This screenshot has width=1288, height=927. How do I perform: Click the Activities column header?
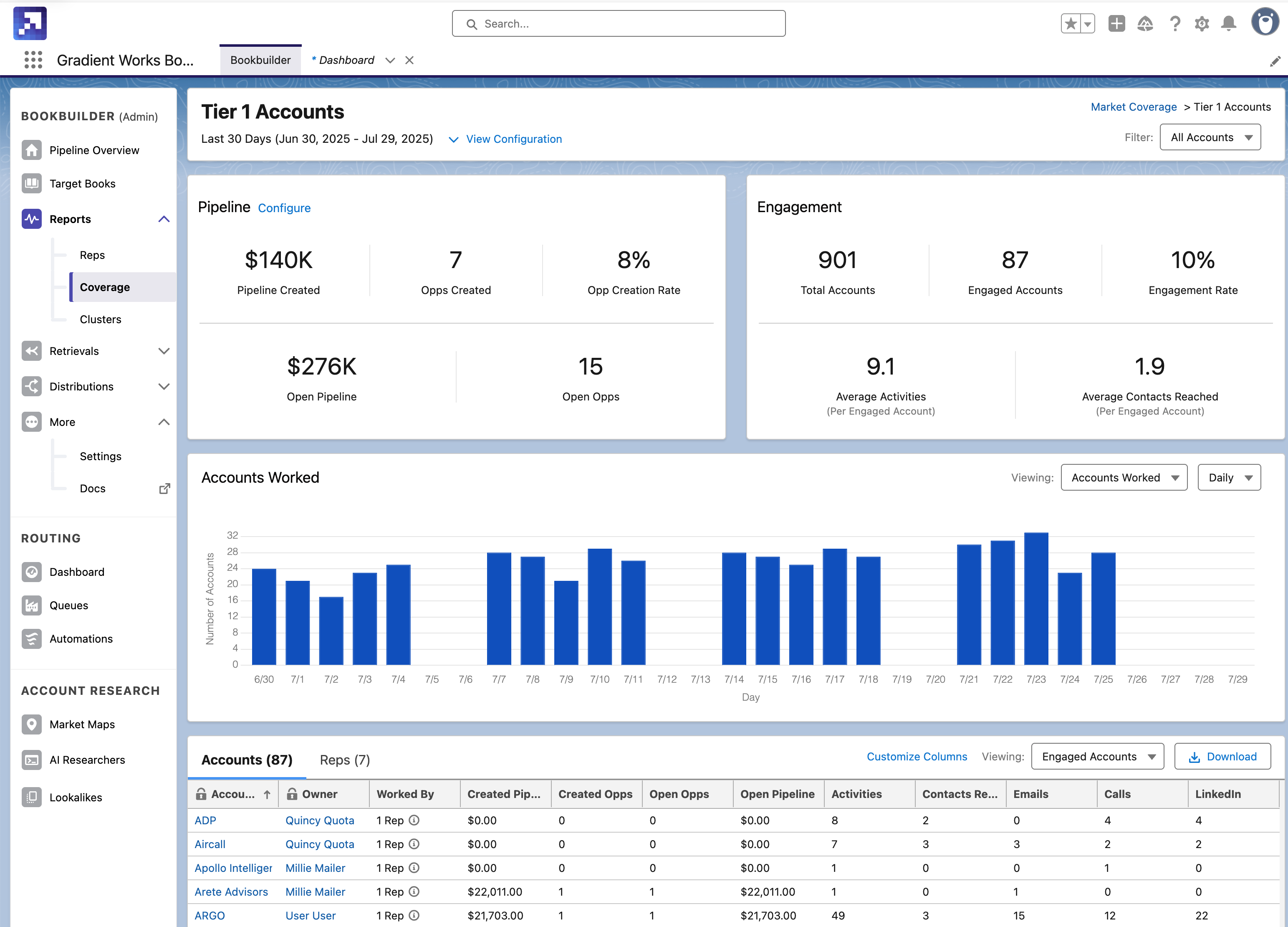[x=869, y=794]
